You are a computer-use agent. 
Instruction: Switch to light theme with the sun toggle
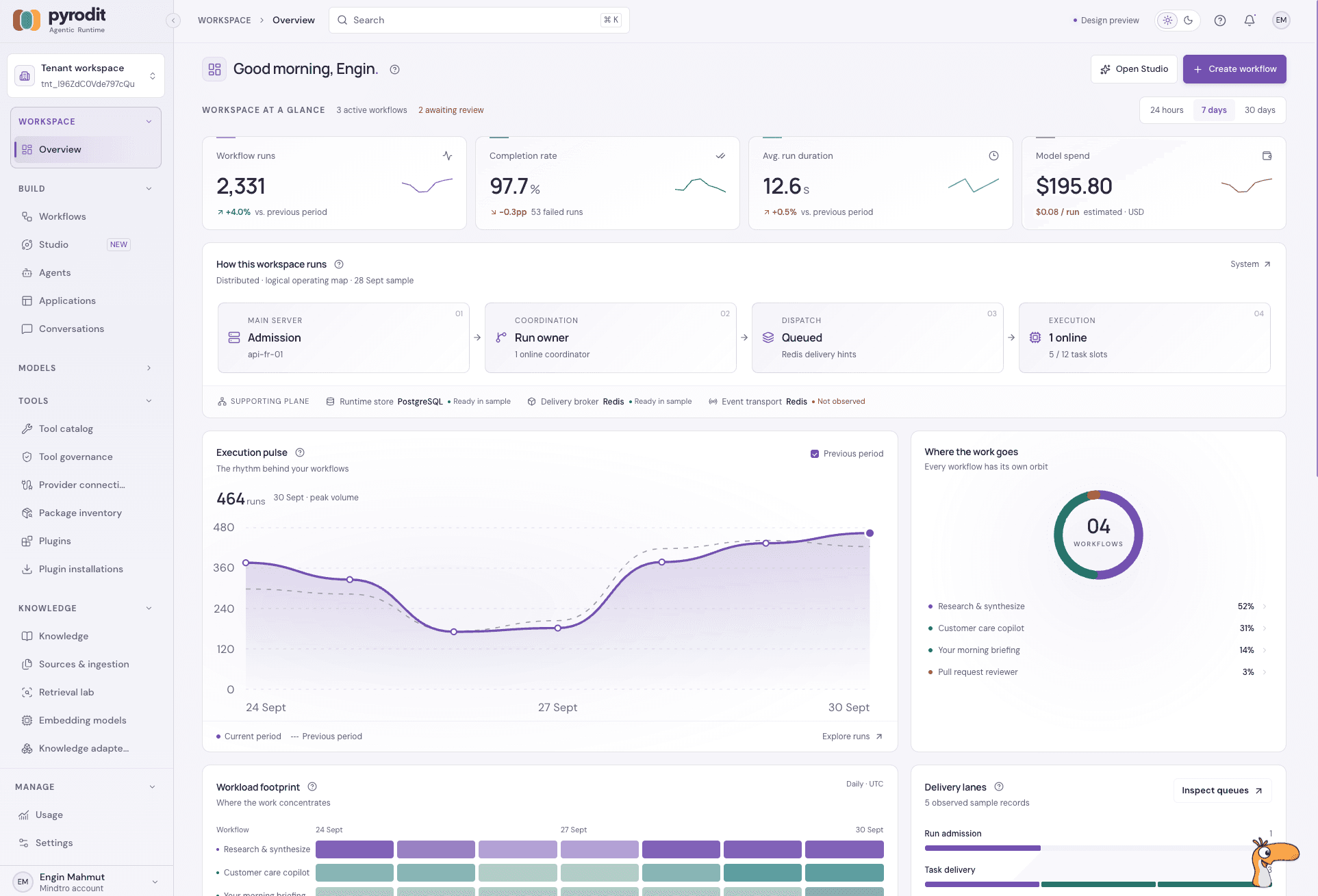(x=1168, y=21)
